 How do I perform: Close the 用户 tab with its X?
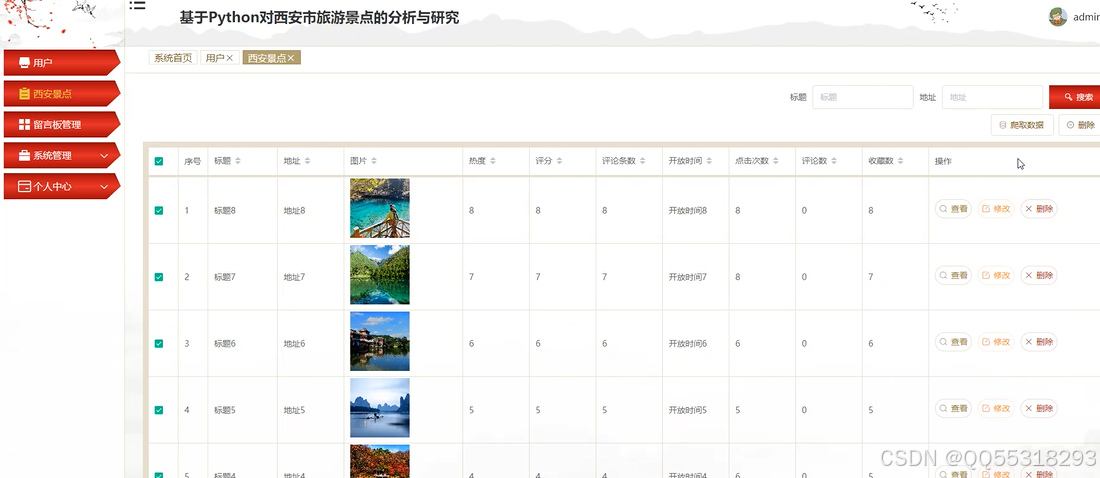pyautogui.click(x=229, y=58)
